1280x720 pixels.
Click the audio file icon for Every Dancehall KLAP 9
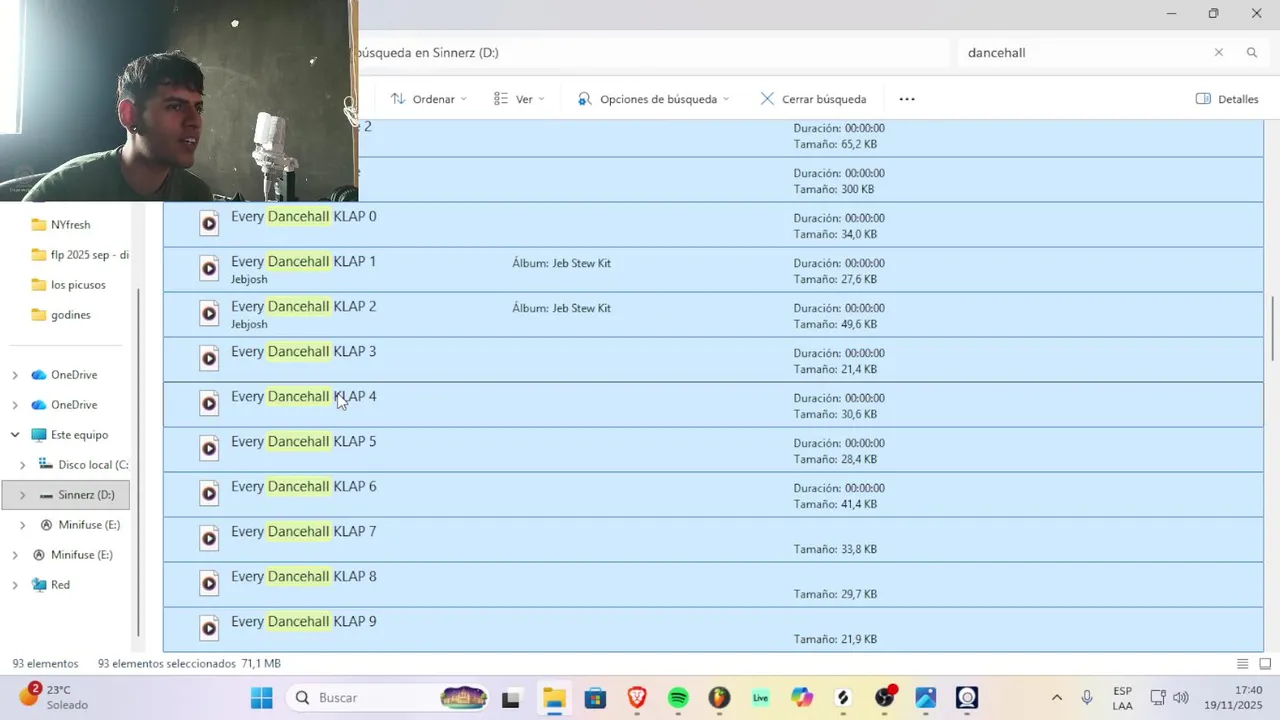coord(209,628)
